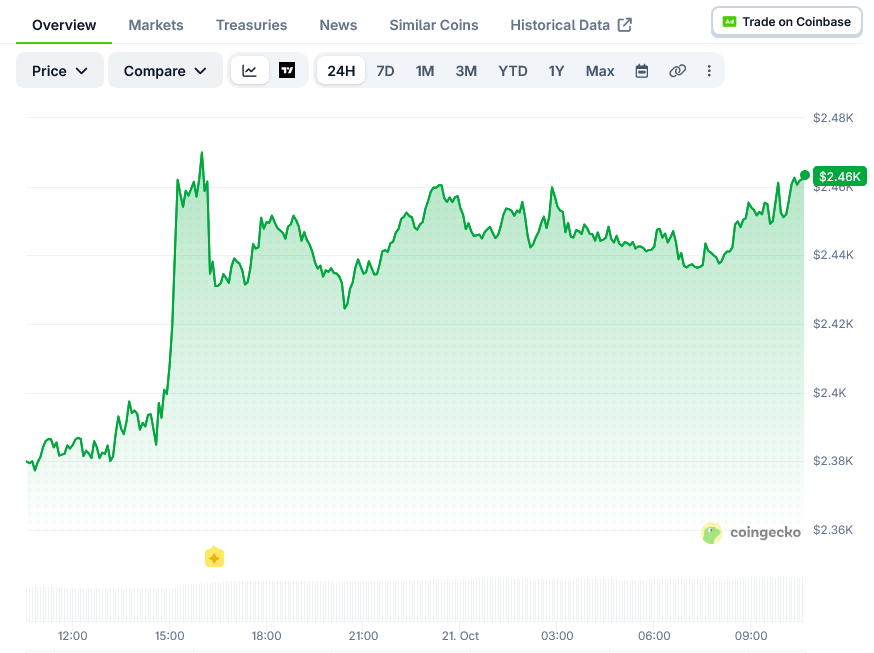Click the 06:00 time axis label
The width and height of the screenshot is (874, 653).
click(654, 636)
